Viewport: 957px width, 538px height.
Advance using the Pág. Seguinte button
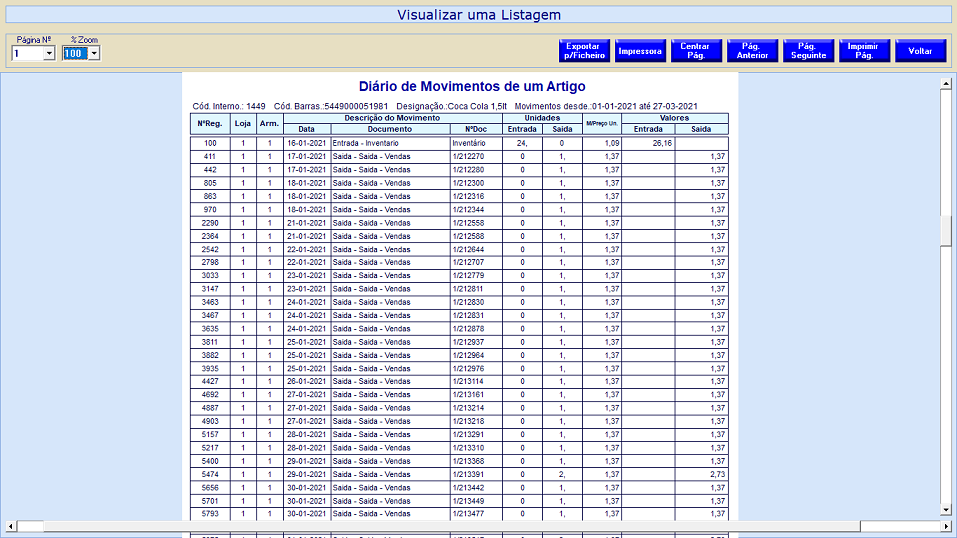point(808,51)
